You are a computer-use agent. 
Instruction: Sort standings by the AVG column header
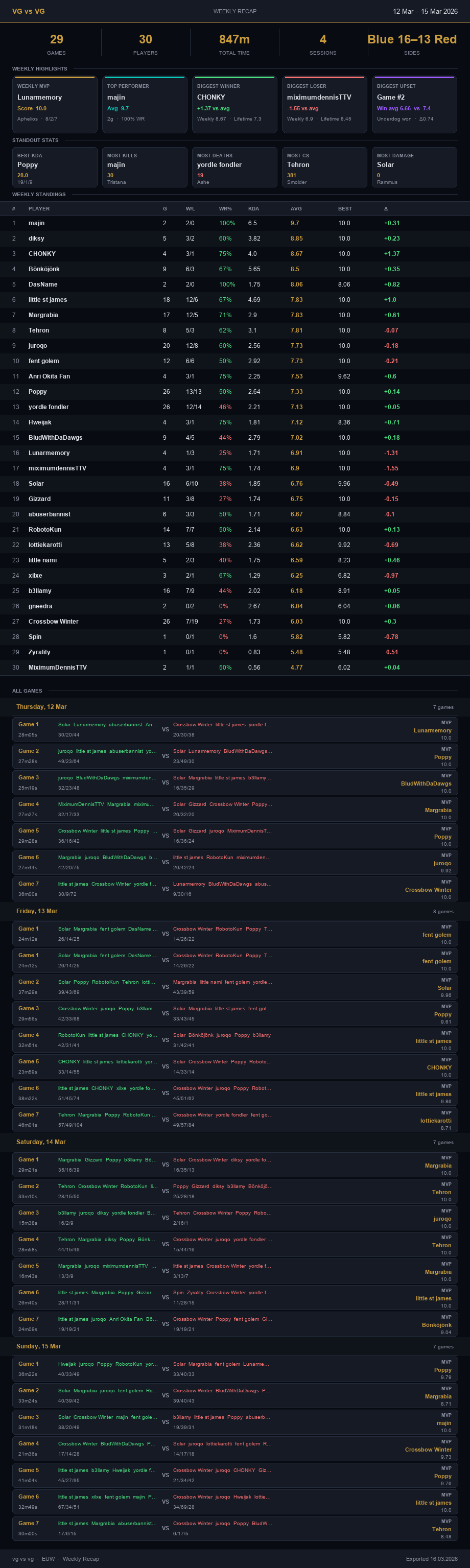pyautogui.click(x=296, y=209)
